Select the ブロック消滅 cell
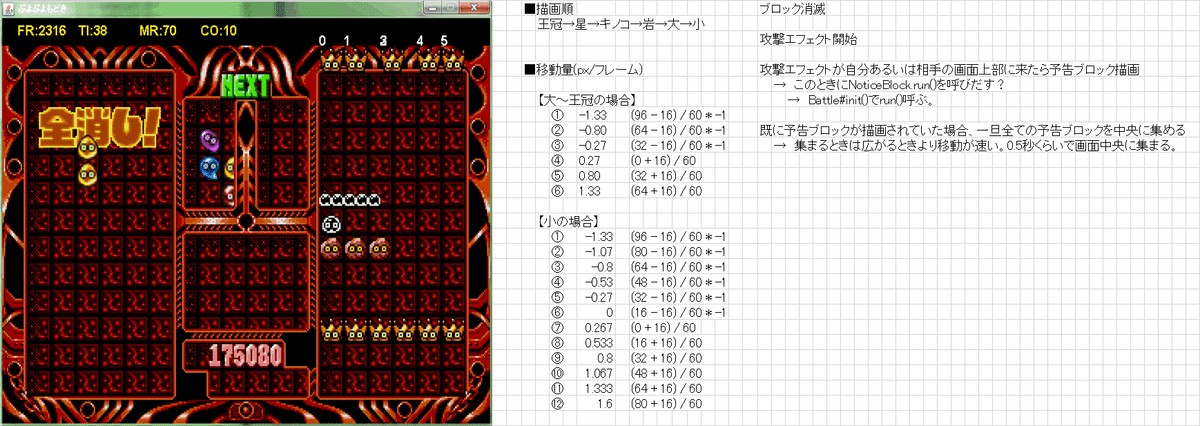This screenshot has width=1200, height=426. pyautogui.click(x=793, y=9)
